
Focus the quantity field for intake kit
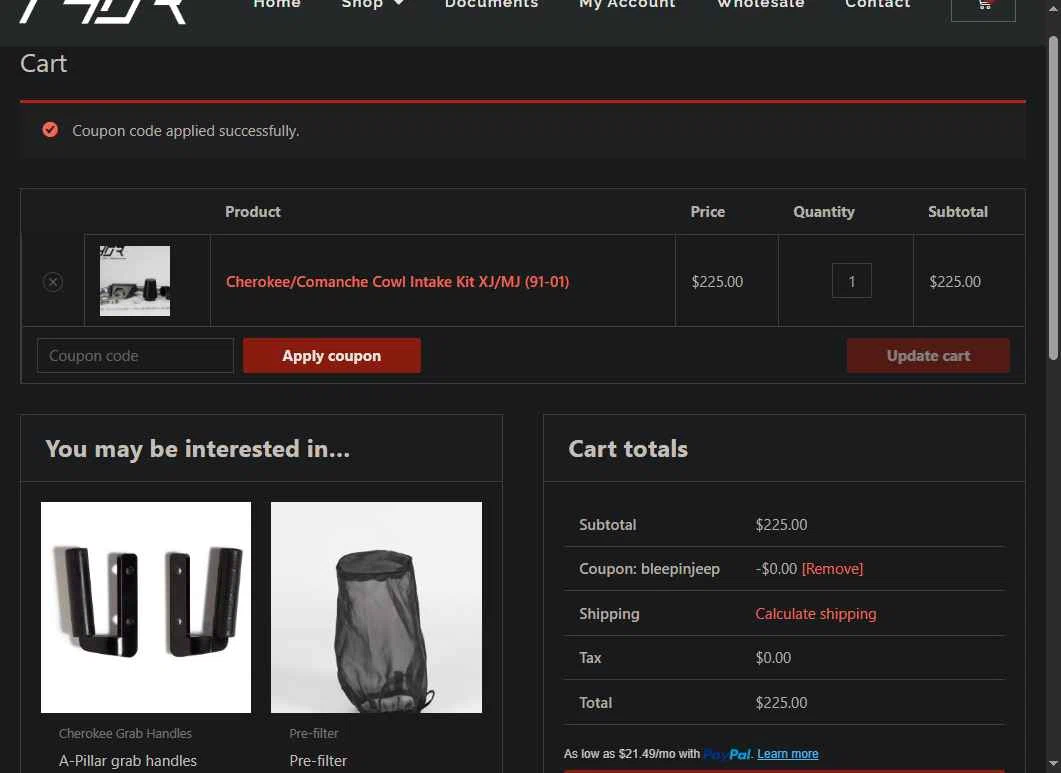click(851, 281)
